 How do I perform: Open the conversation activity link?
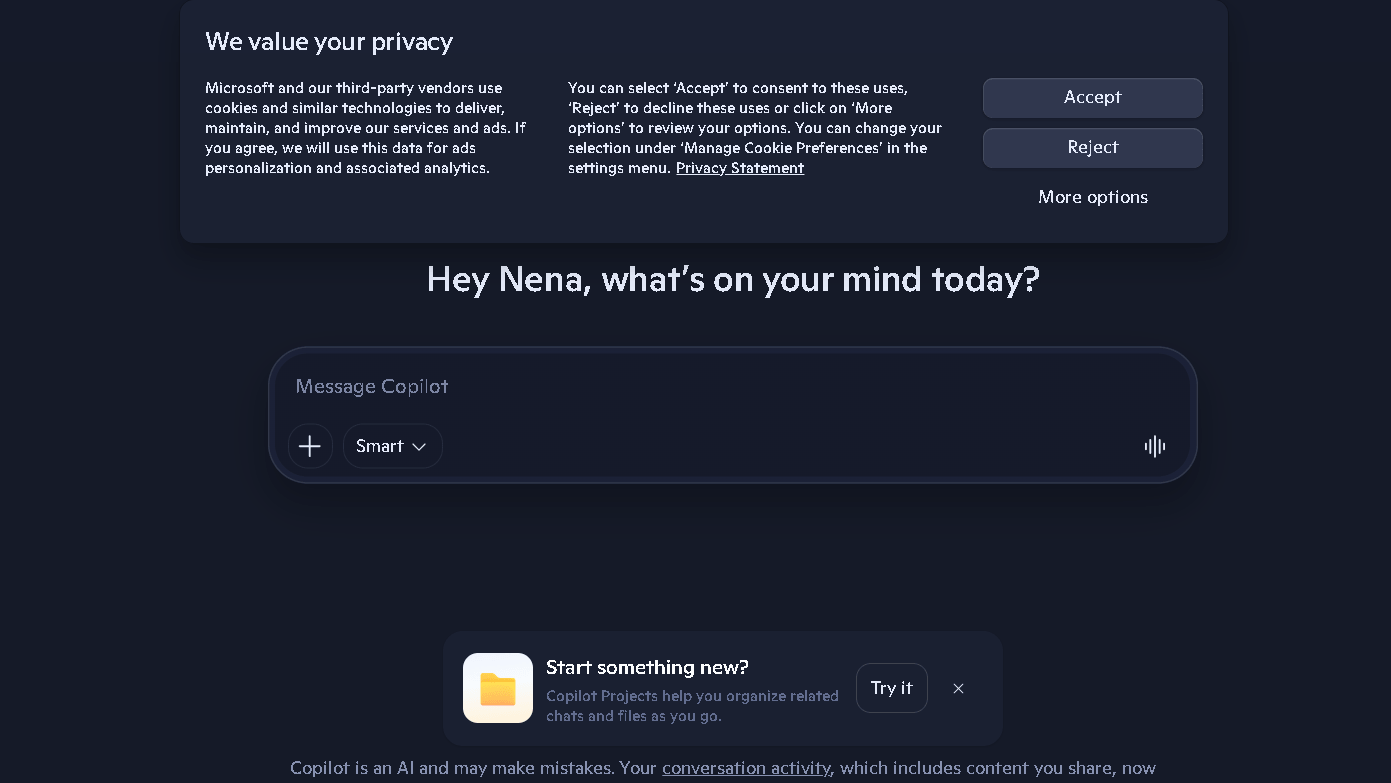(746, 768)
